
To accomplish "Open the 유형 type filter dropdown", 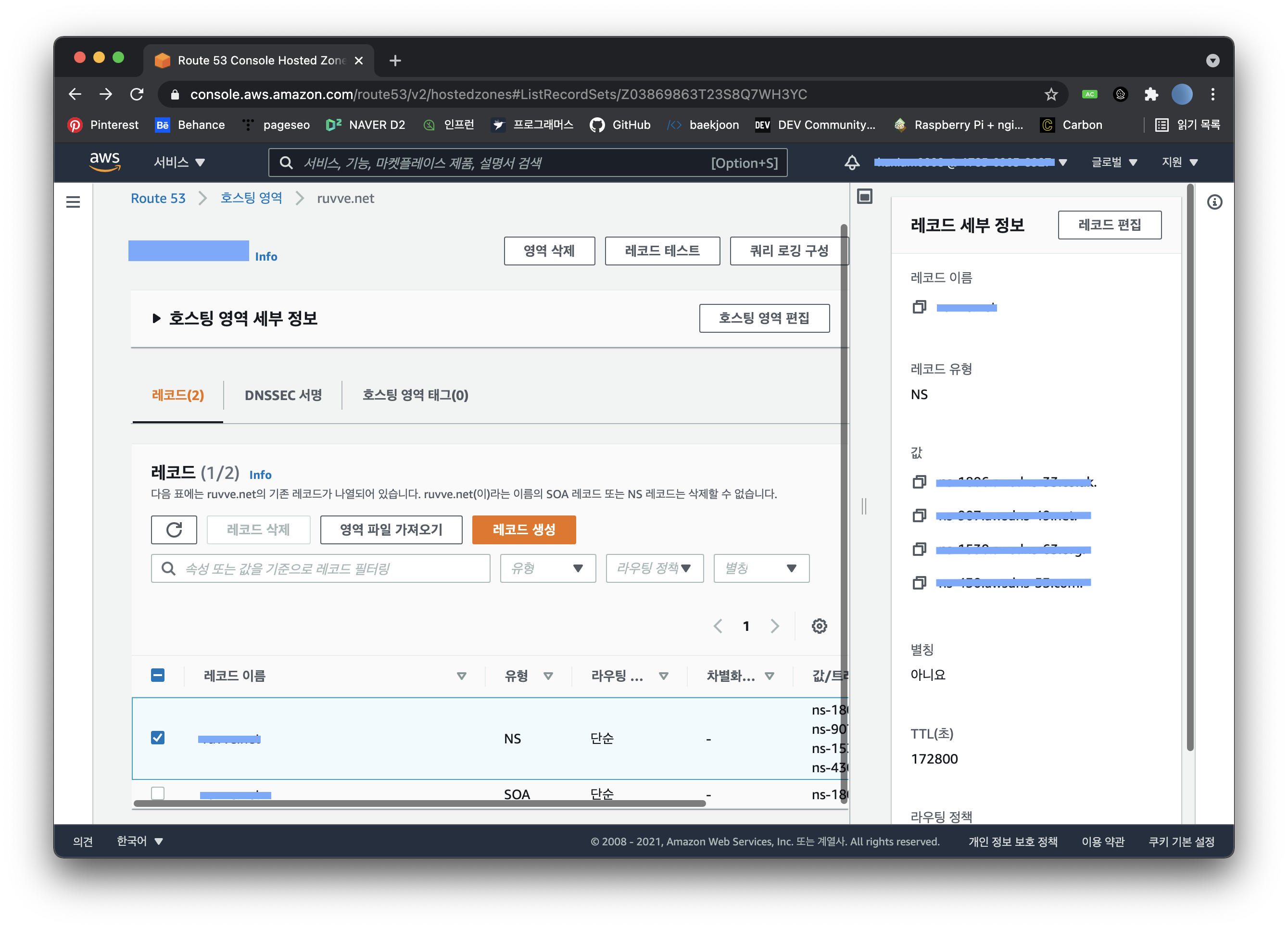I will coord(547,568).
